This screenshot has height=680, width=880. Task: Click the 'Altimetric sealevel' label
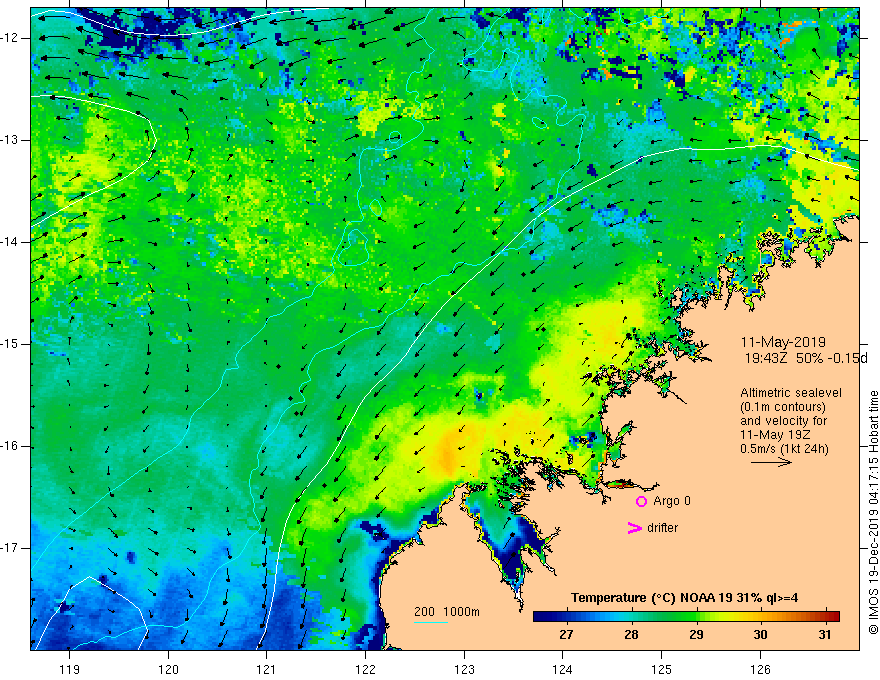pos(791,393)
